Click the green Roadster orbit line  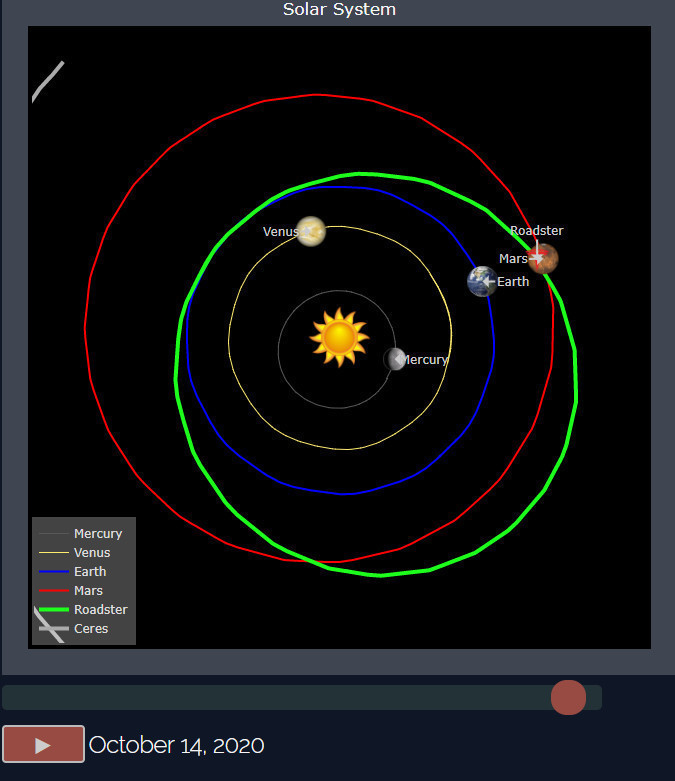(576, 400)
